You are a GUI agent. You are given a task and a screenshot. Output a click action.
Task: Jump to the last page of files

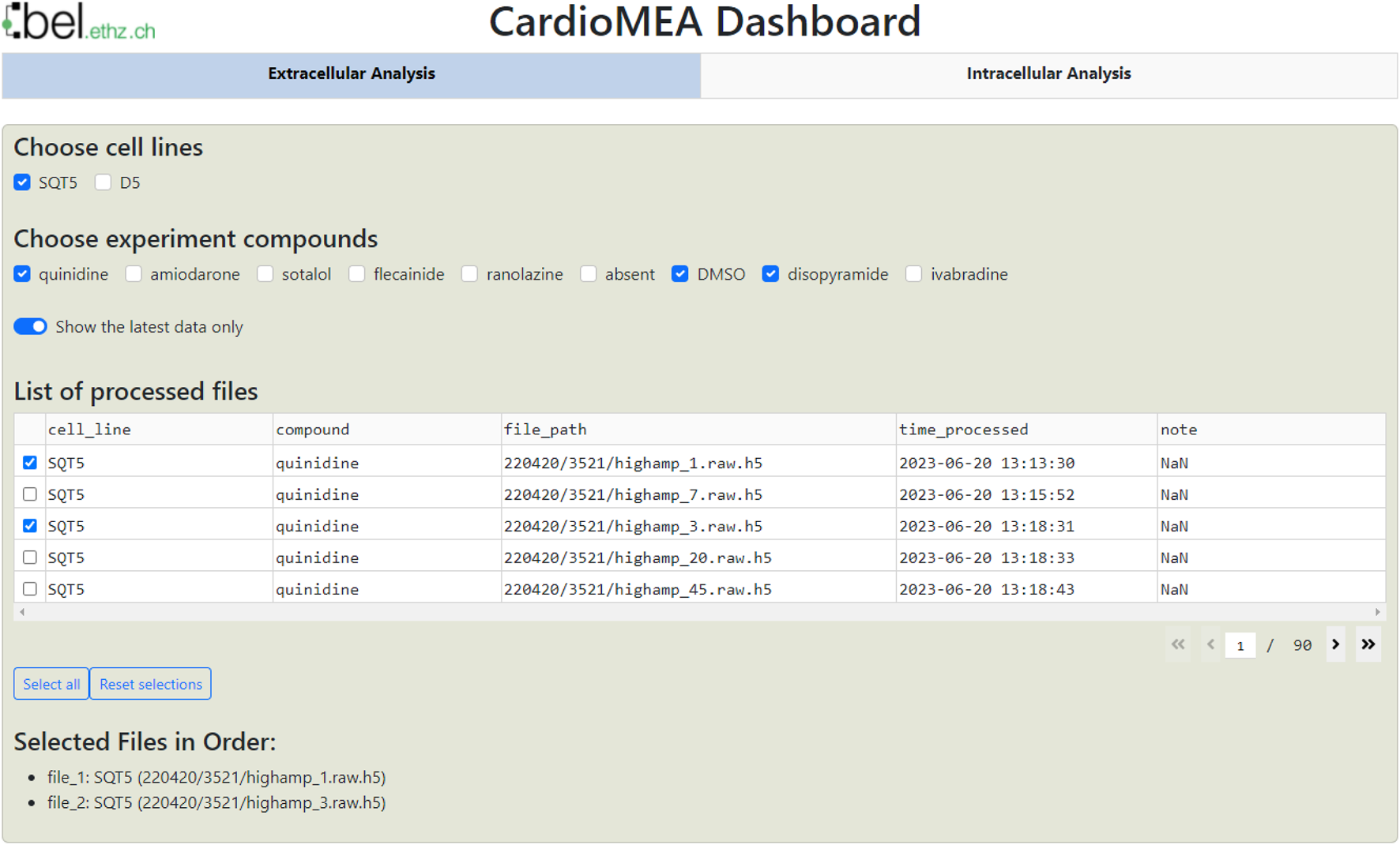1368,644
